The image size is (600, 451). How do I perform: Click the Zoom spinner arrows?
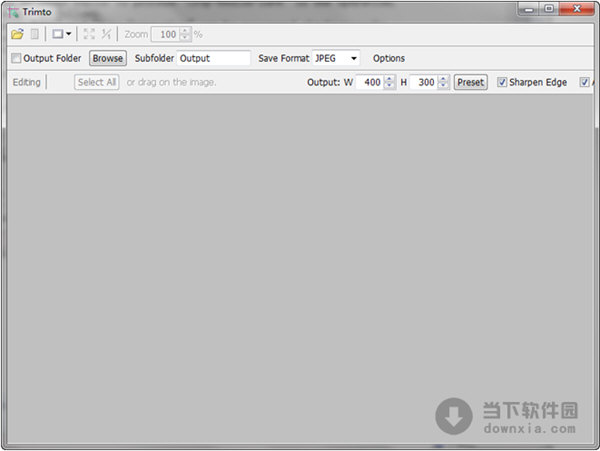[184, 34]
